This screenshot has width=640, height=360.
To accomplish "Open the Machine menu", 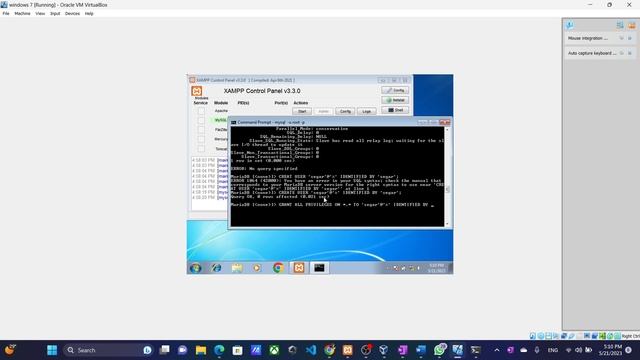I will [x=22, y=13].
